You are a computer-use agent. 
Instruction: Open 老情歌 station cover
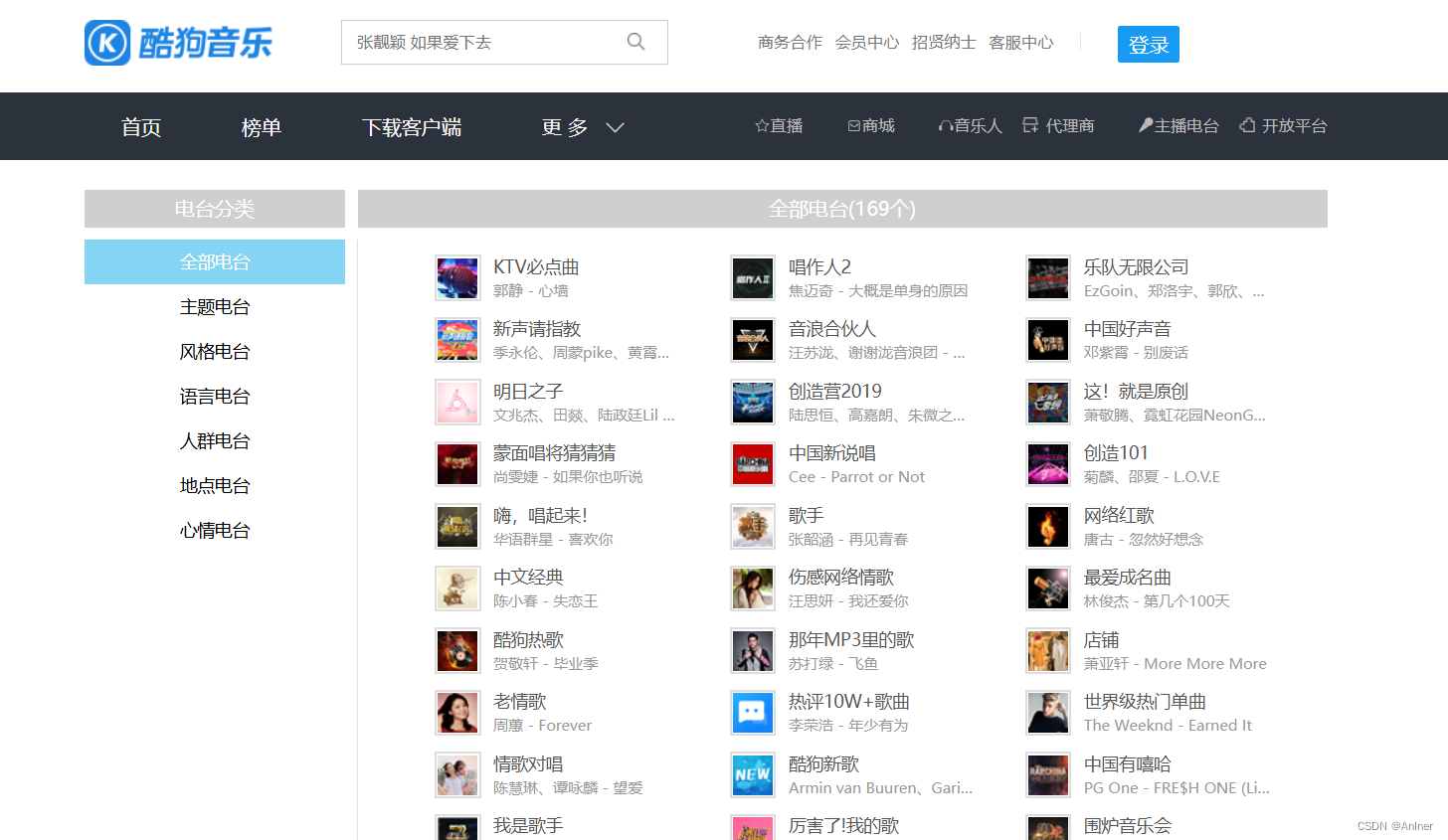coord(457,713)
